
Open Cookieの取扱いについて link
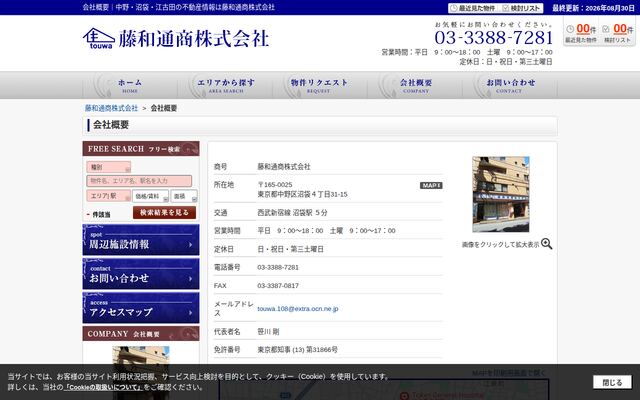[104, 387]
